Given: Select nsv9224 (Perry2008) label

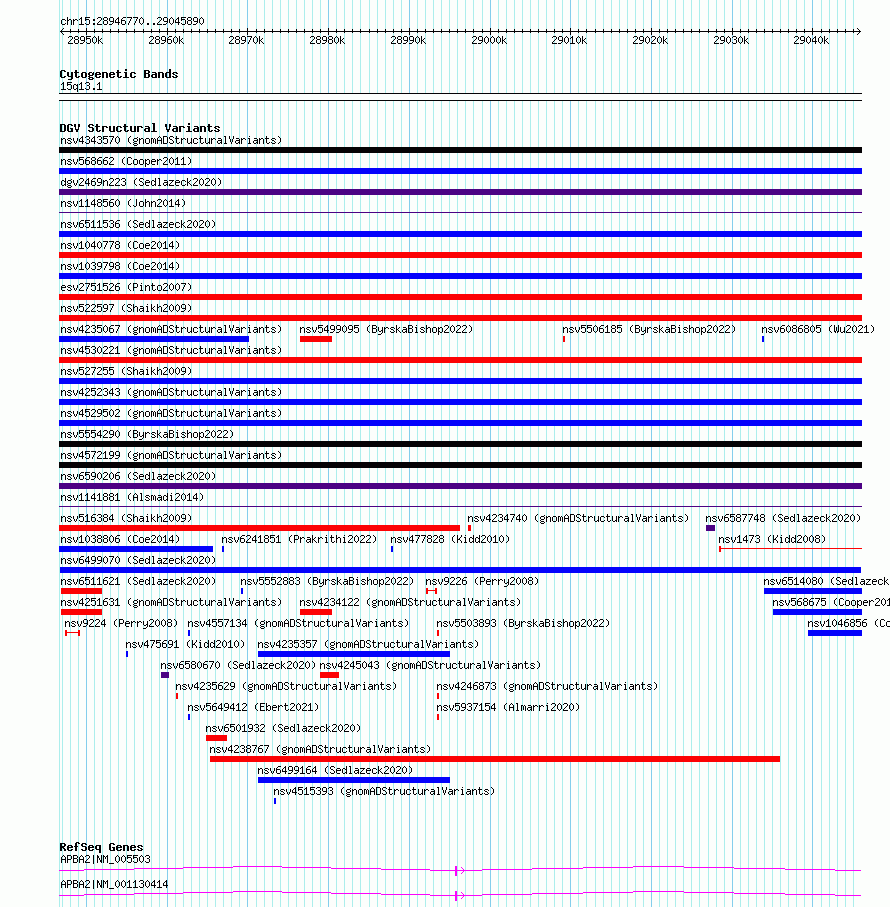Looking at the screenshot, I should pyautogui.click(x=121, y=624).
